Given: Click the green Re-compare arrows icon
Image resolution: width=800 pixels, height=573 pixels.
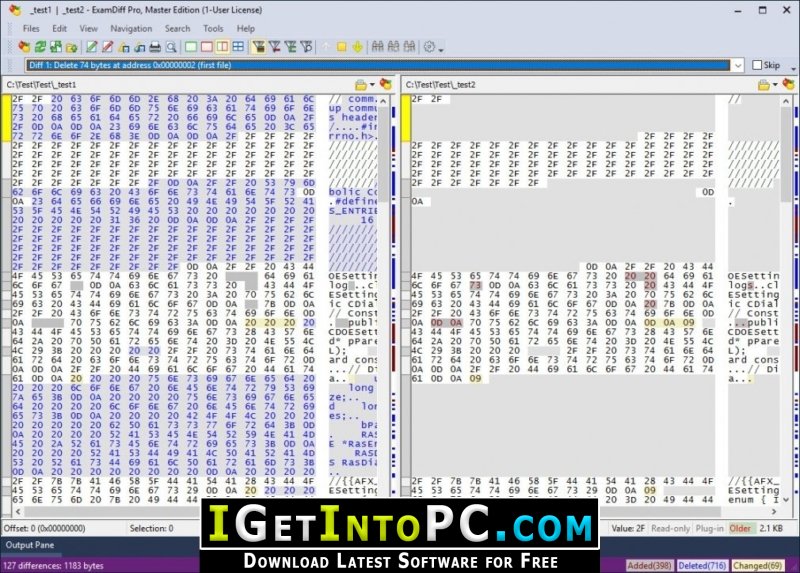Looking at the screenshot, I should point(40,47).
